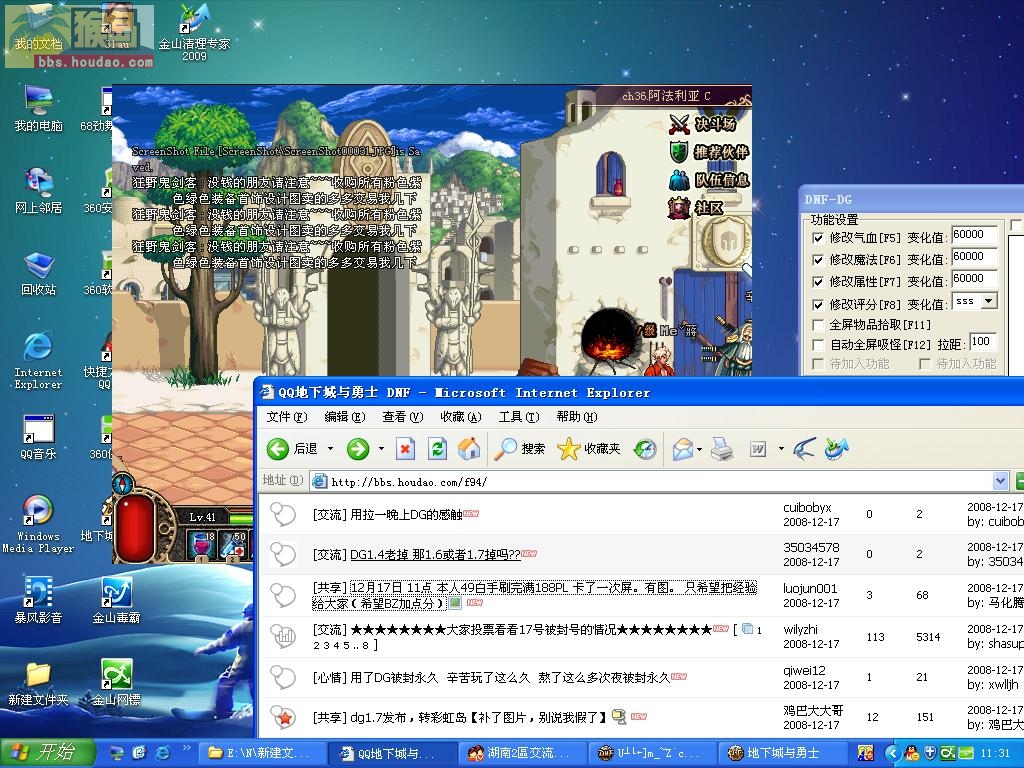Open the Forward button history dropdown arrow
This screenshot has height=768, width=1024.
pyautogui.click(x=381, y=449)
